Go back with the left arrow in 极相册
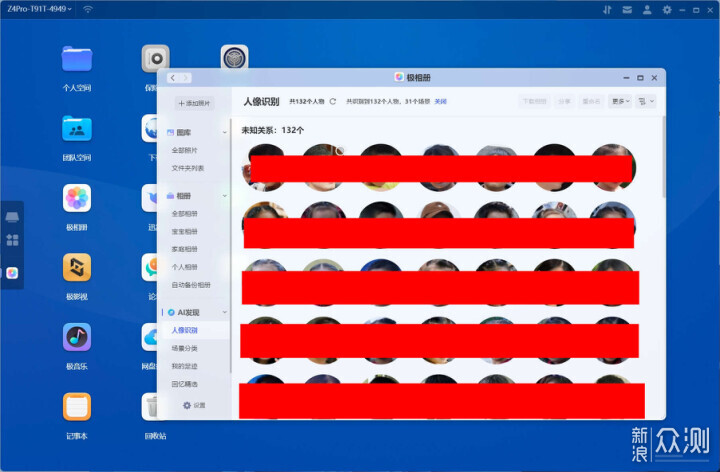Screen dimensions: 720x472 click(x=173, y=78)
